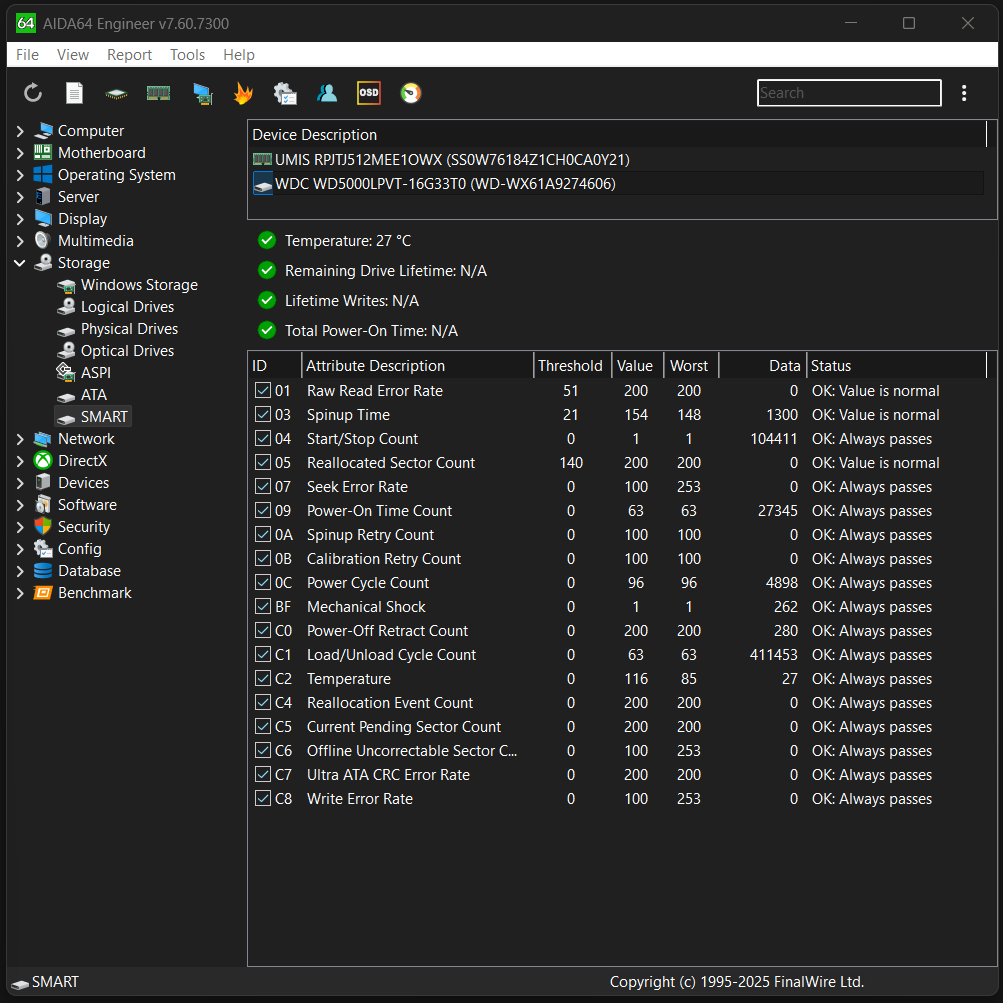The image size is (1003, 1003).
Task: Open the three-dot options menu
Action: [964, 93]
